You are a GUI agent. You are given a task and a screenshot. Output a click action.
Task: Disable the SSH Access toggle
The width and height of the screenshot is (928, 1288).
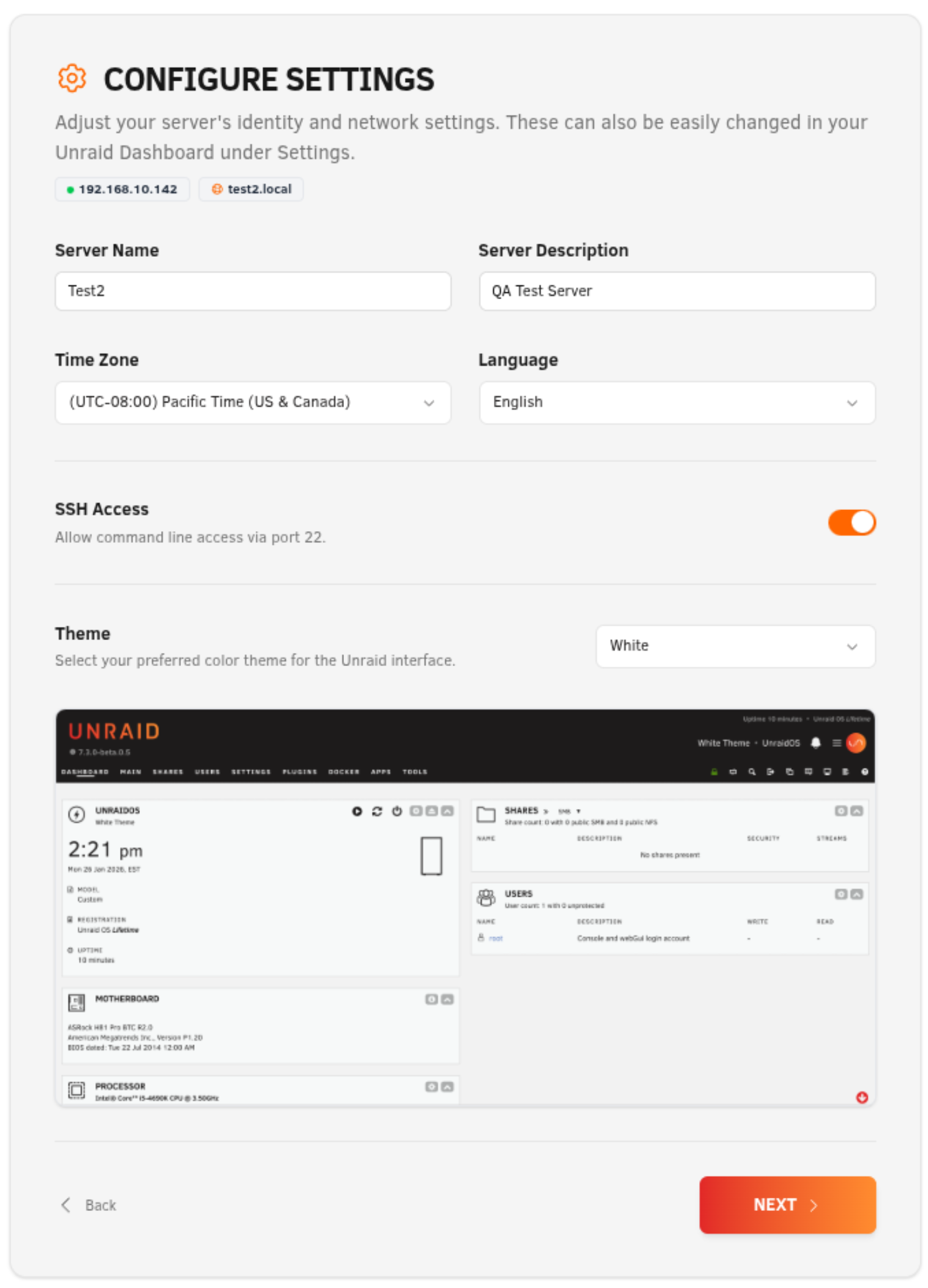click(851, 522)
